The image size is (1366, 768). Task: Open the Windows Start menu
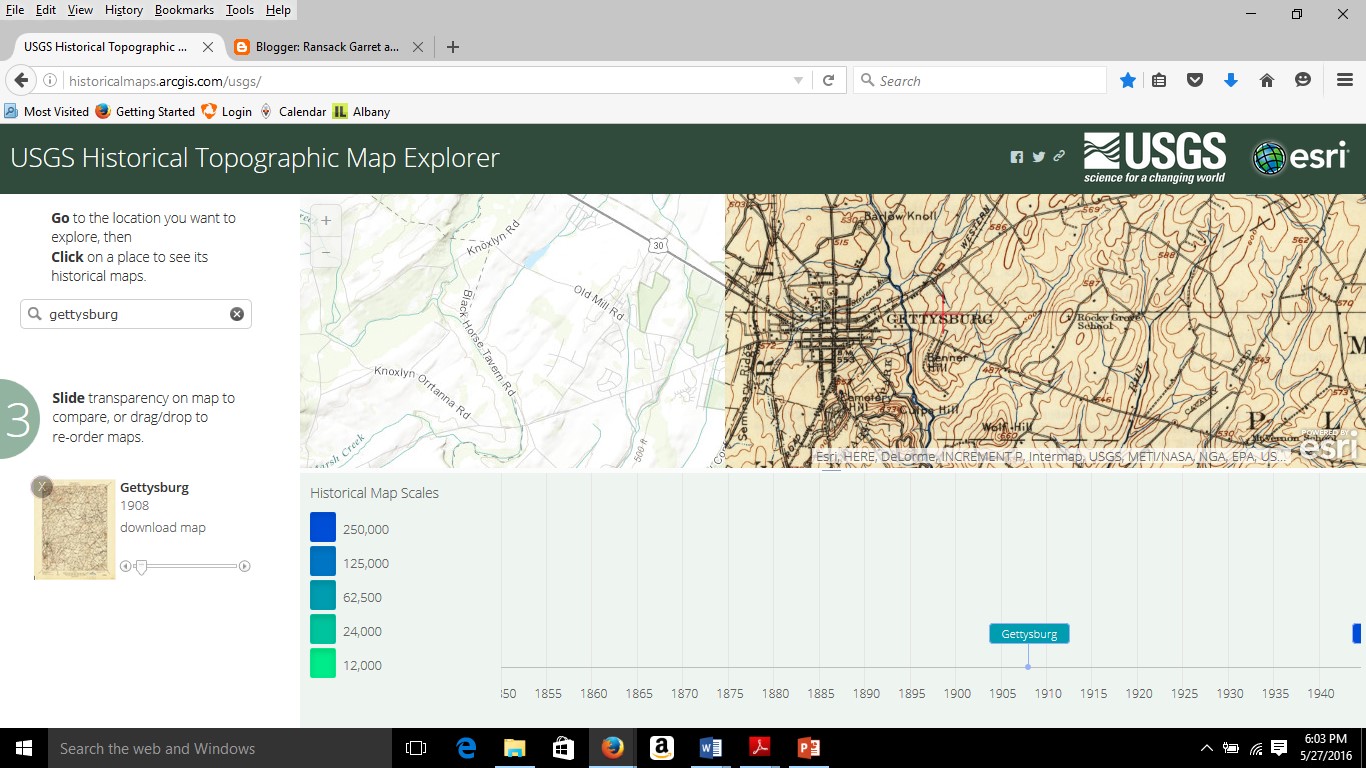point(24,748)
